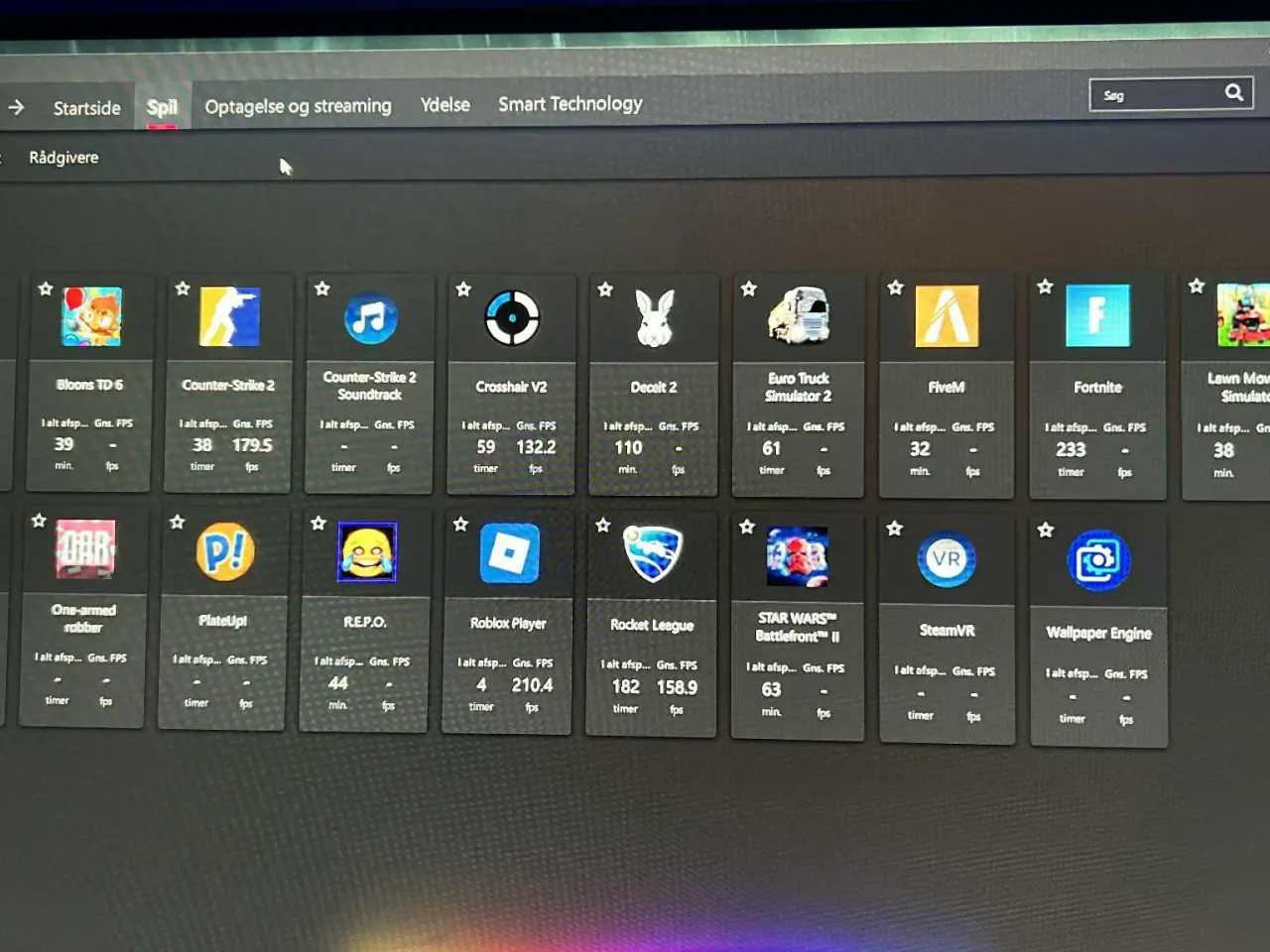Select the One-armed robber game icon
The height and width of the screenshot is (952, 1270).
click(85, 548)
